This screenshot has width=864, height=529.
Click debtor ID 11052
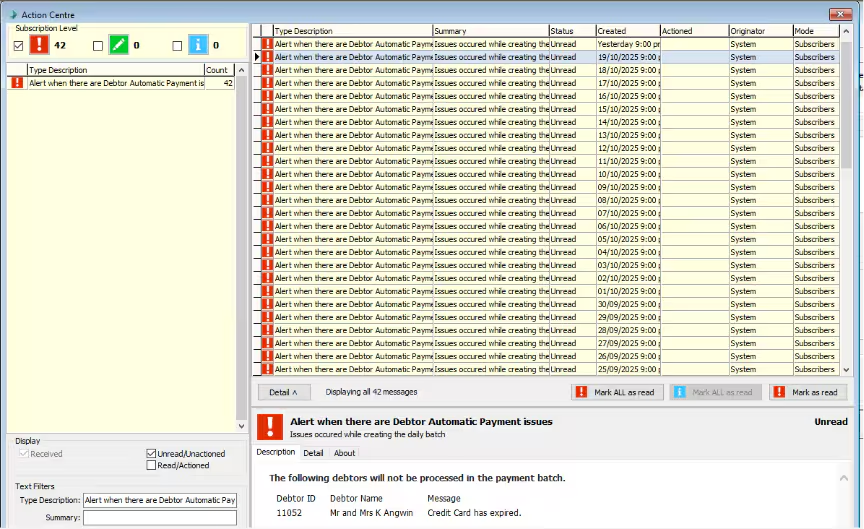[x=289, y=512]
